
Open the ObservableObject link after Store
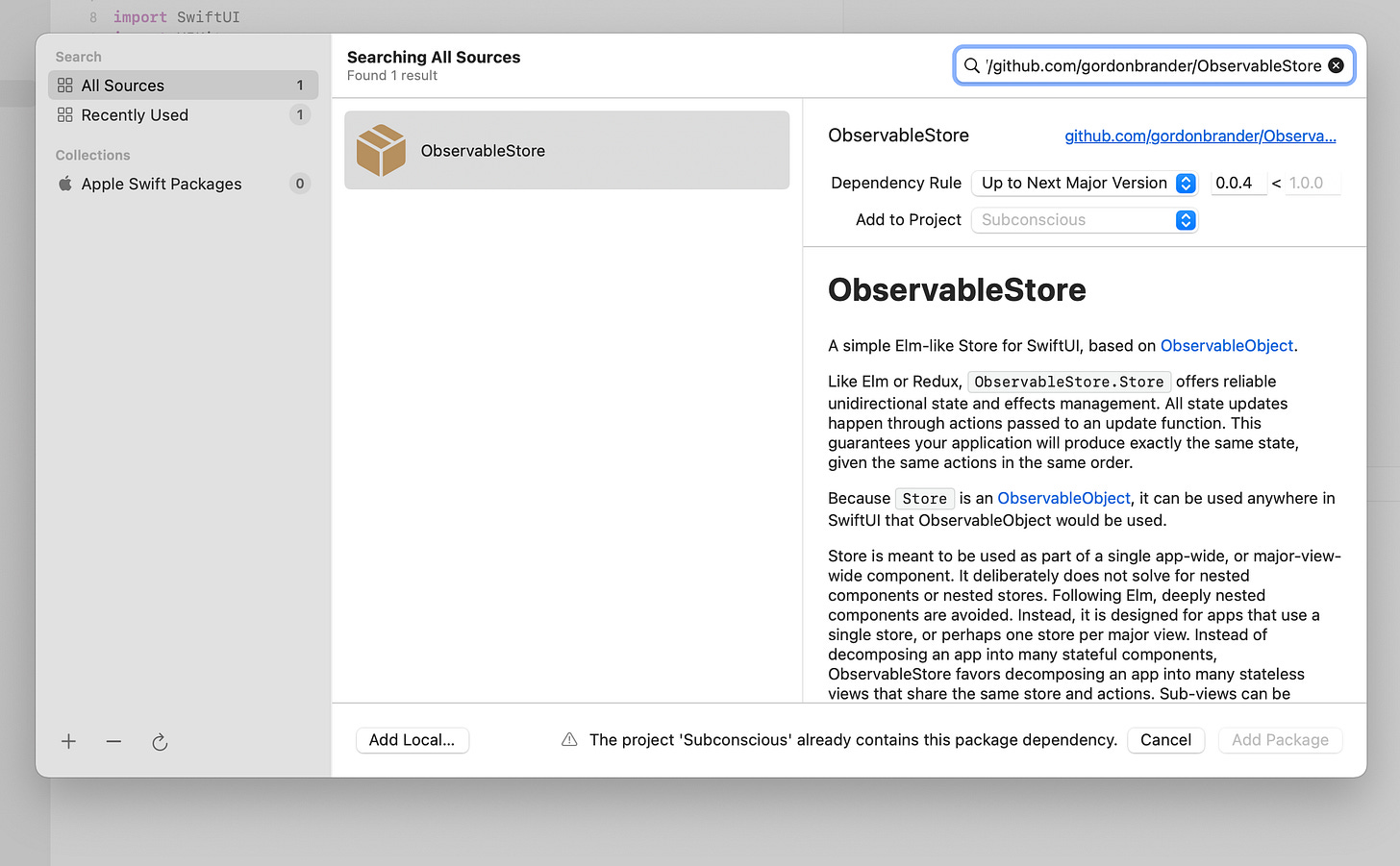[1063, 498]
